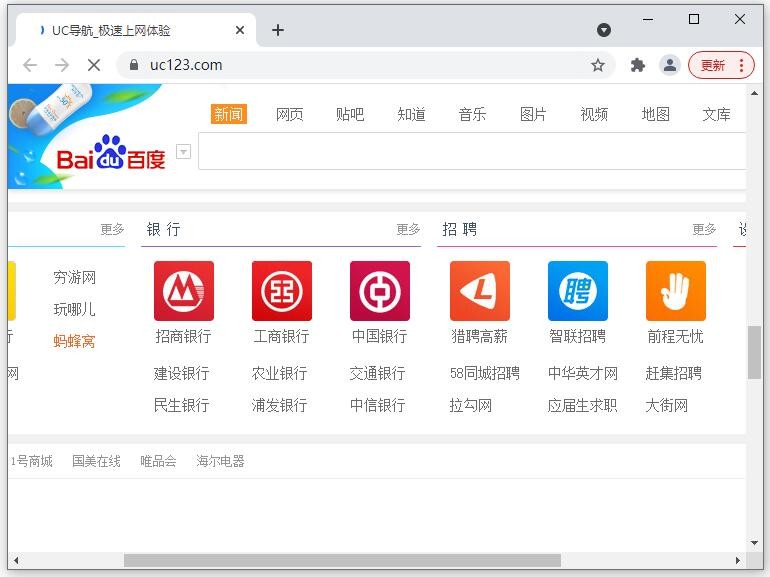Switch to the 图片 search tab
770x577 pixels.
[x=533, y=114]
